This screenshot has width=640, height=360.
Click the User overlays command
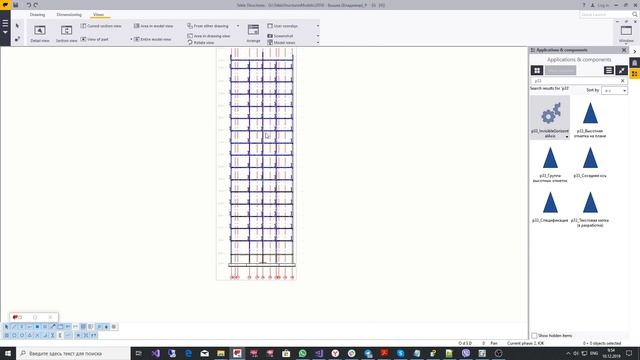(282, 26)
